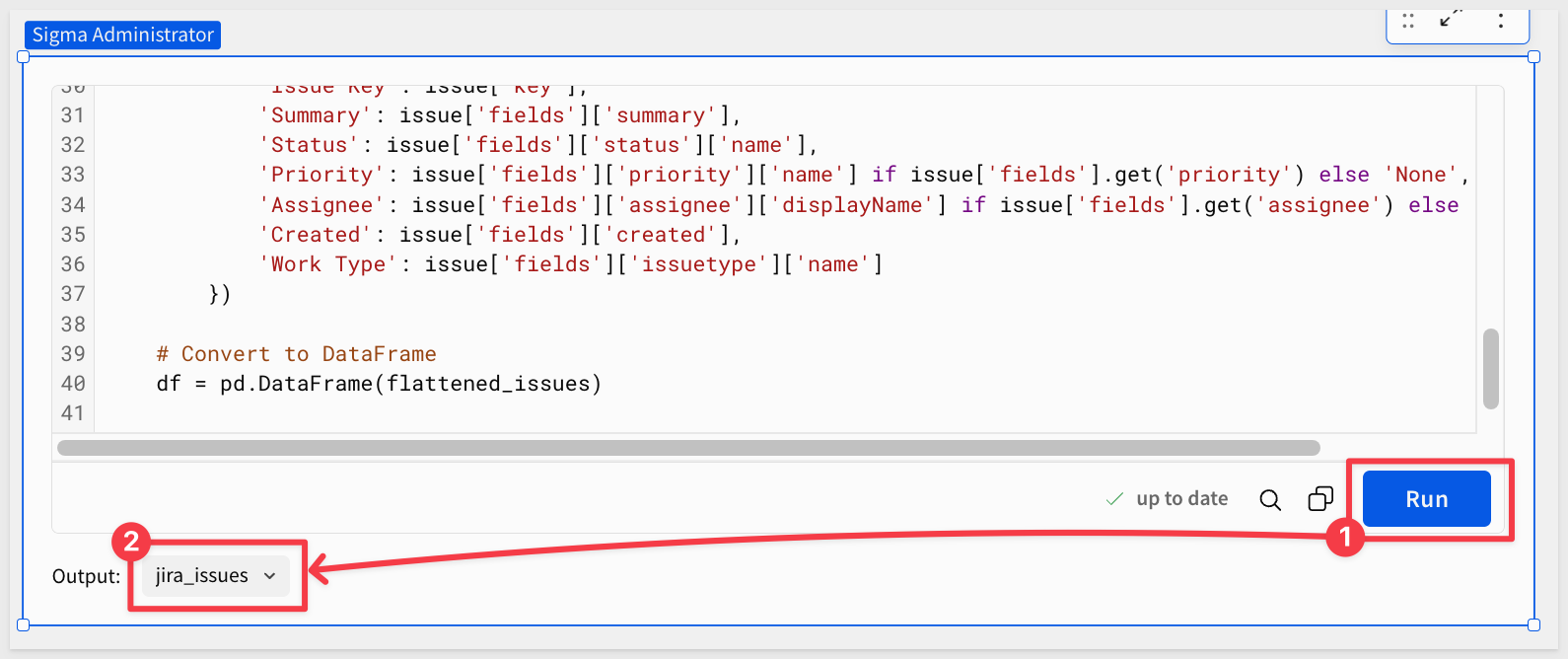Select the Sigma Administrator label tag
1568x659 pixels.
122,35
